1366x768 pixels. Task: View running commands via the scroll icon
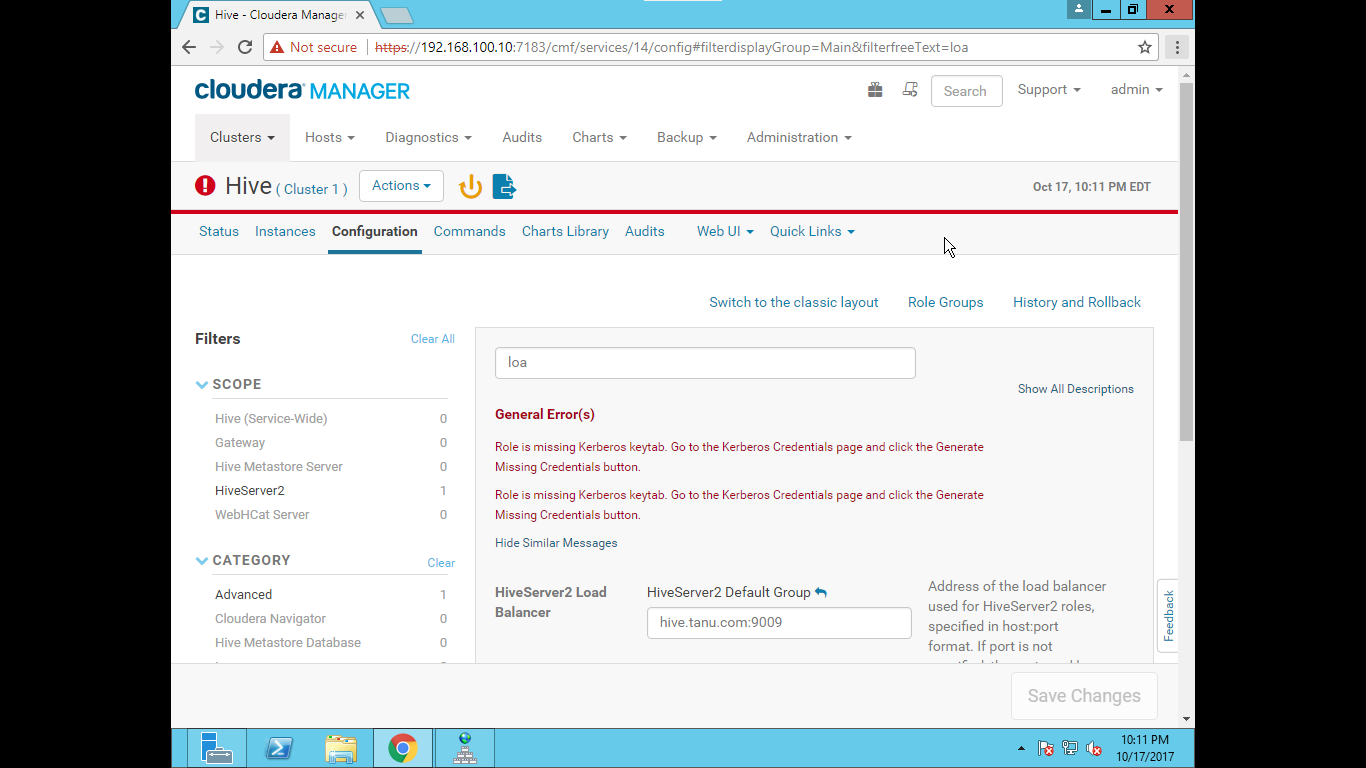[x=910, y=89]
